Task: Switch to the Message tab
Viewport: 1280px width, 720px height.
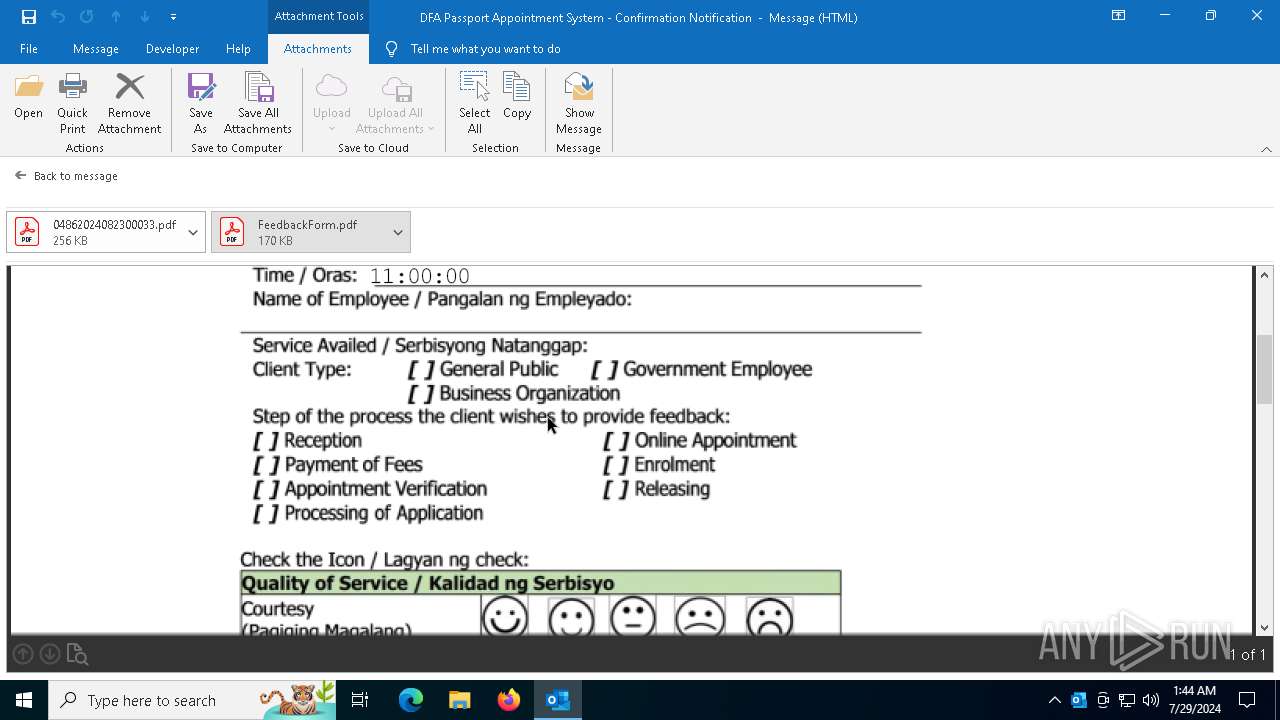Action: point(96,49)
